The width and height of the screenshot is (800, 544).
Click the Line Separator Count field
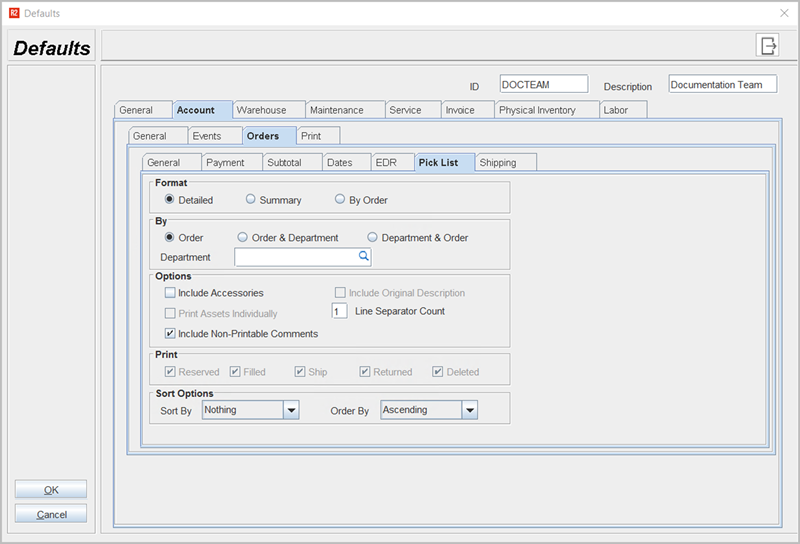[x=339, y=311]
